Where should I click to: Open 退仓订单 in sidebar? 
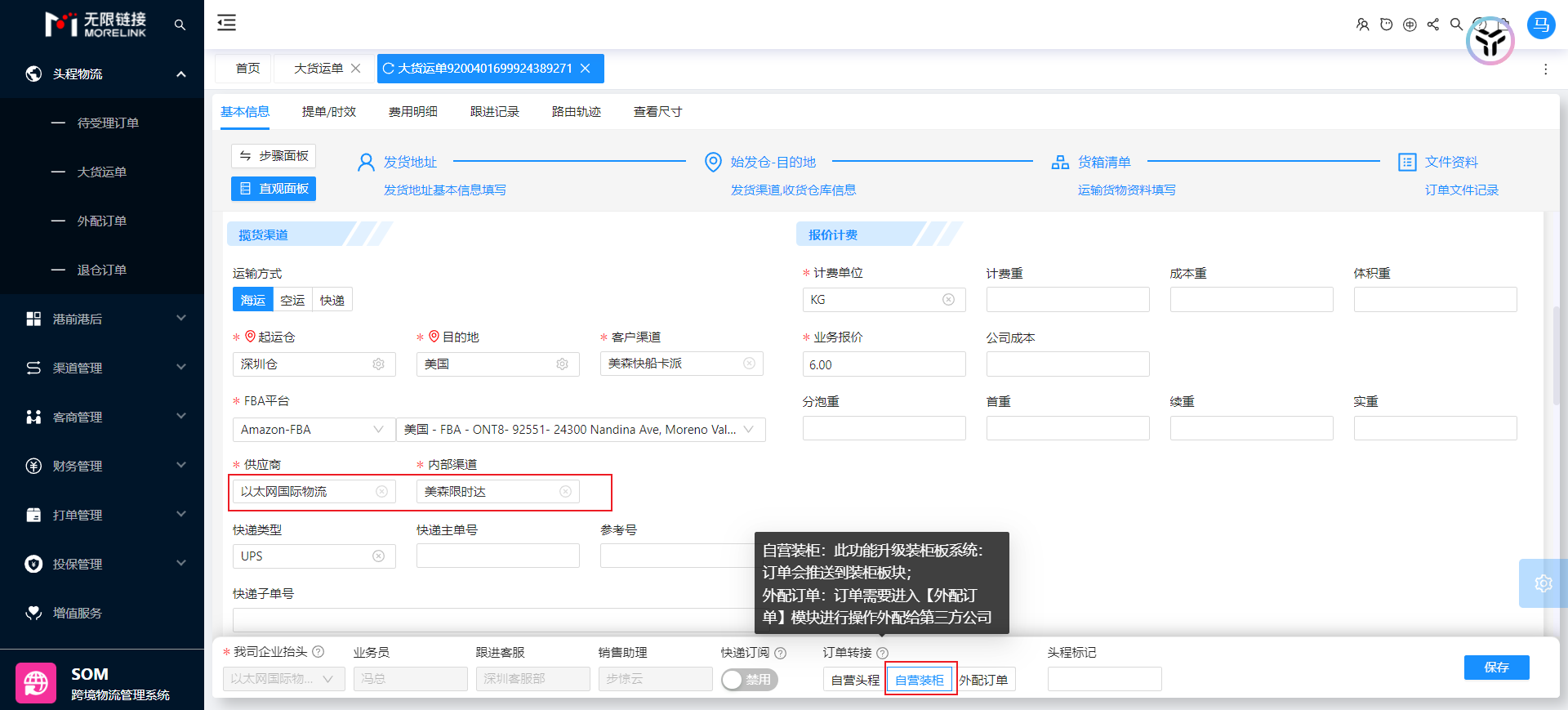102,270
